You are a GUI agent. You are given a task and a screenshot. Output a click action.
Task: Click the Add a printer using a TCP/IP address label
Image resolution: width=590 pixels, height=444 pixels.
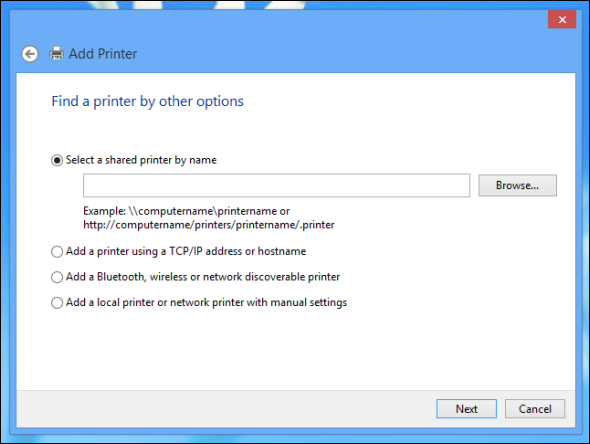click(x=186, y=251)
